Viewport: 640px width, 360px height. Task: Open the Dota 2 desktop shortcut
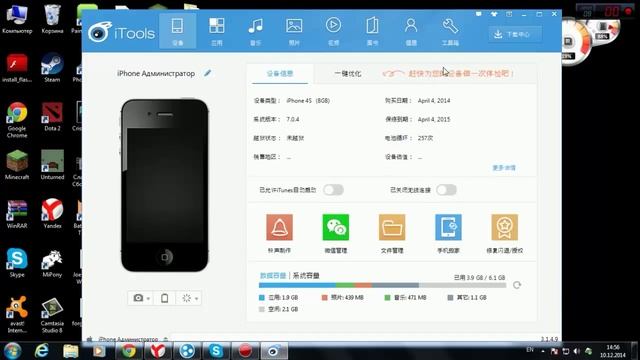pyautogui.click(x=52, y=116)
